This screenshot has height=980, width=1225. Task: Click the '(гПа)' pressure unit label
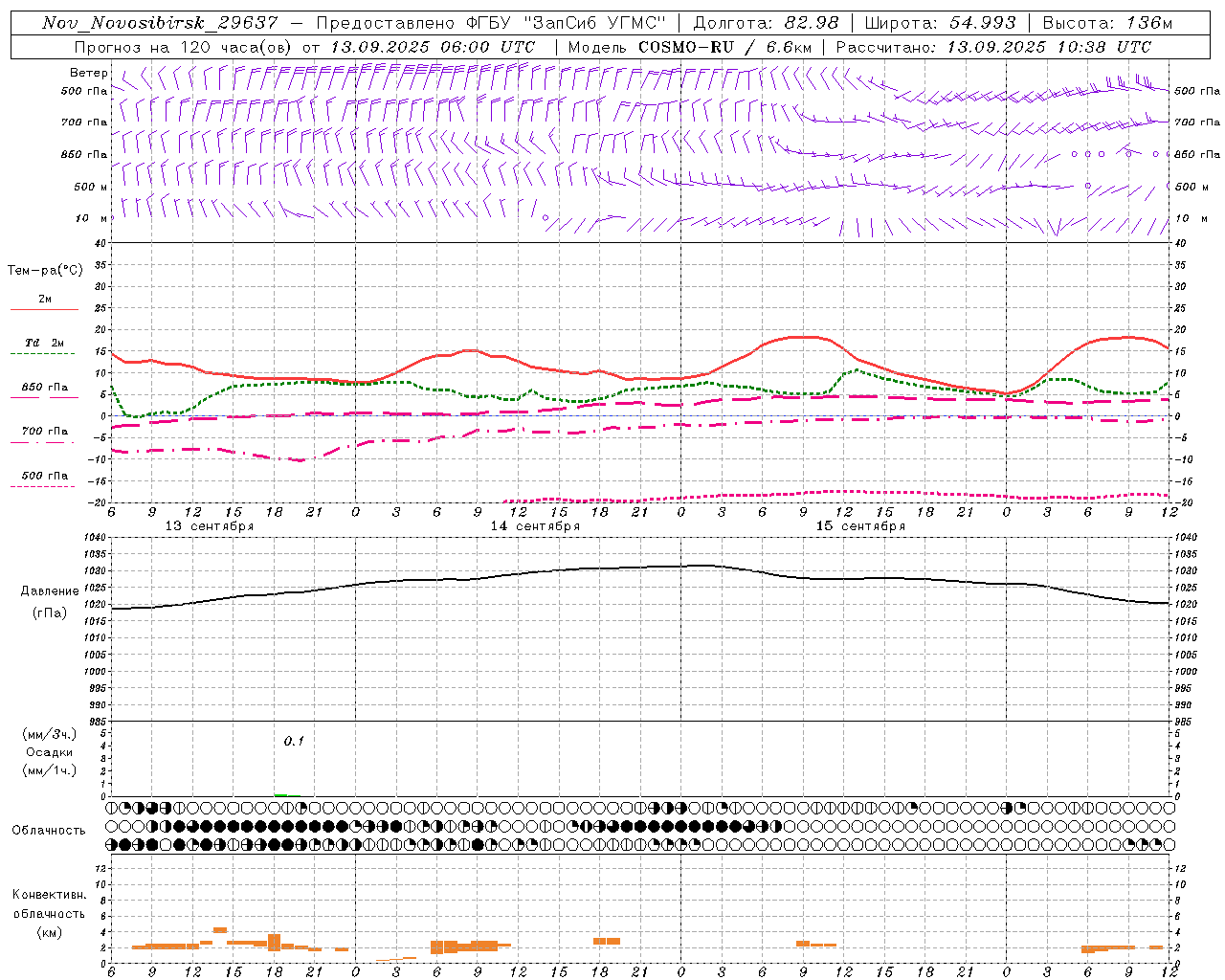tap(50, 613)
